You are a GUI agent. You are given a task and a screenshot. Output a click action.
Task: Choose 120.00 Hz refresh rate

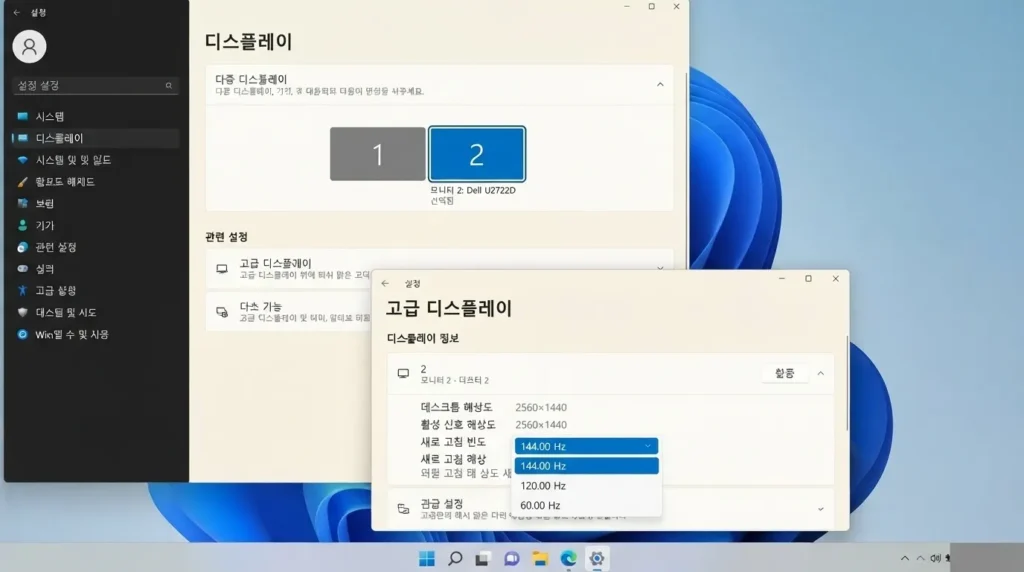pos(586,486)
